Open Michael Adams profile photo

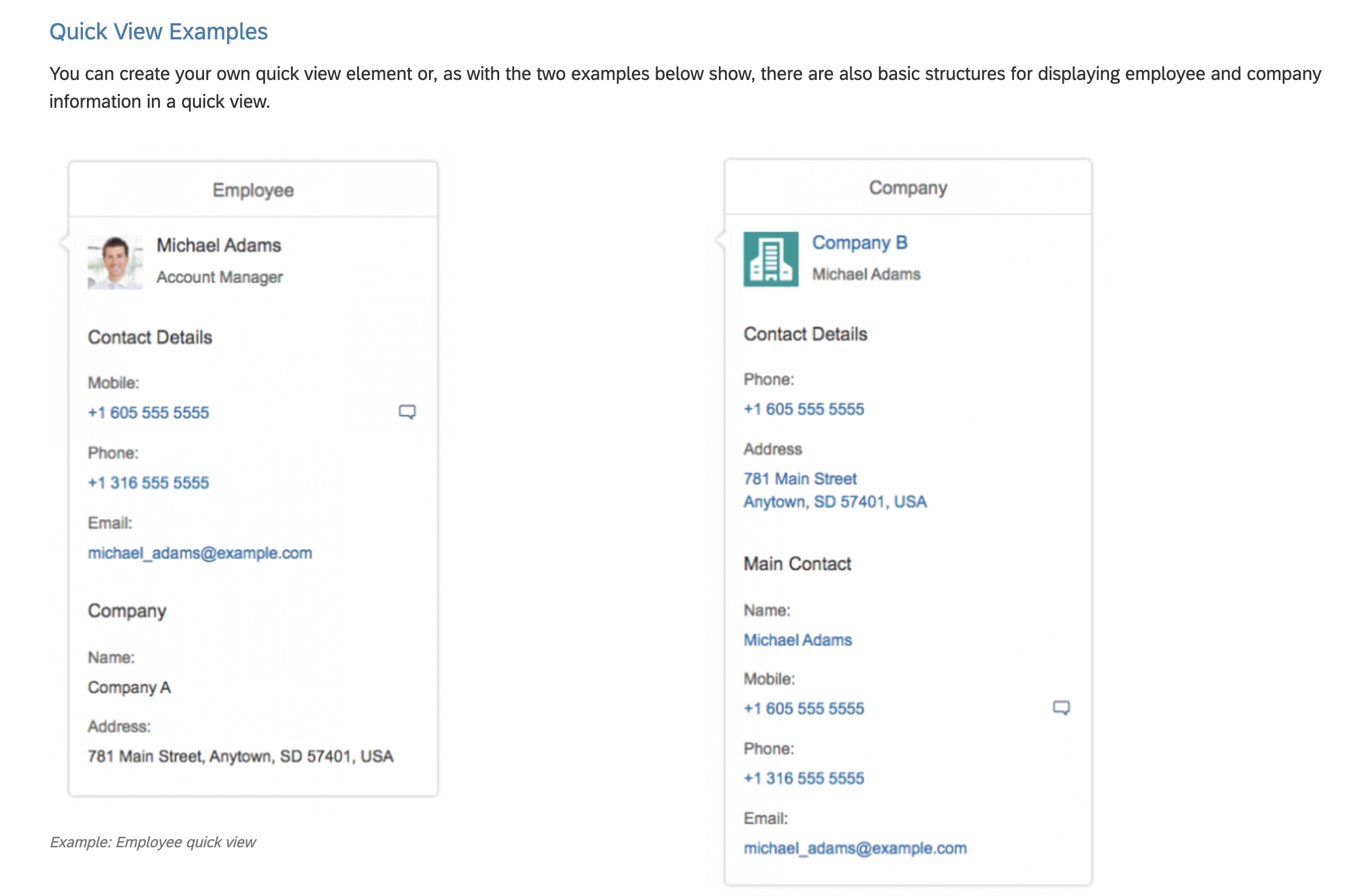[x=115, y=262]
